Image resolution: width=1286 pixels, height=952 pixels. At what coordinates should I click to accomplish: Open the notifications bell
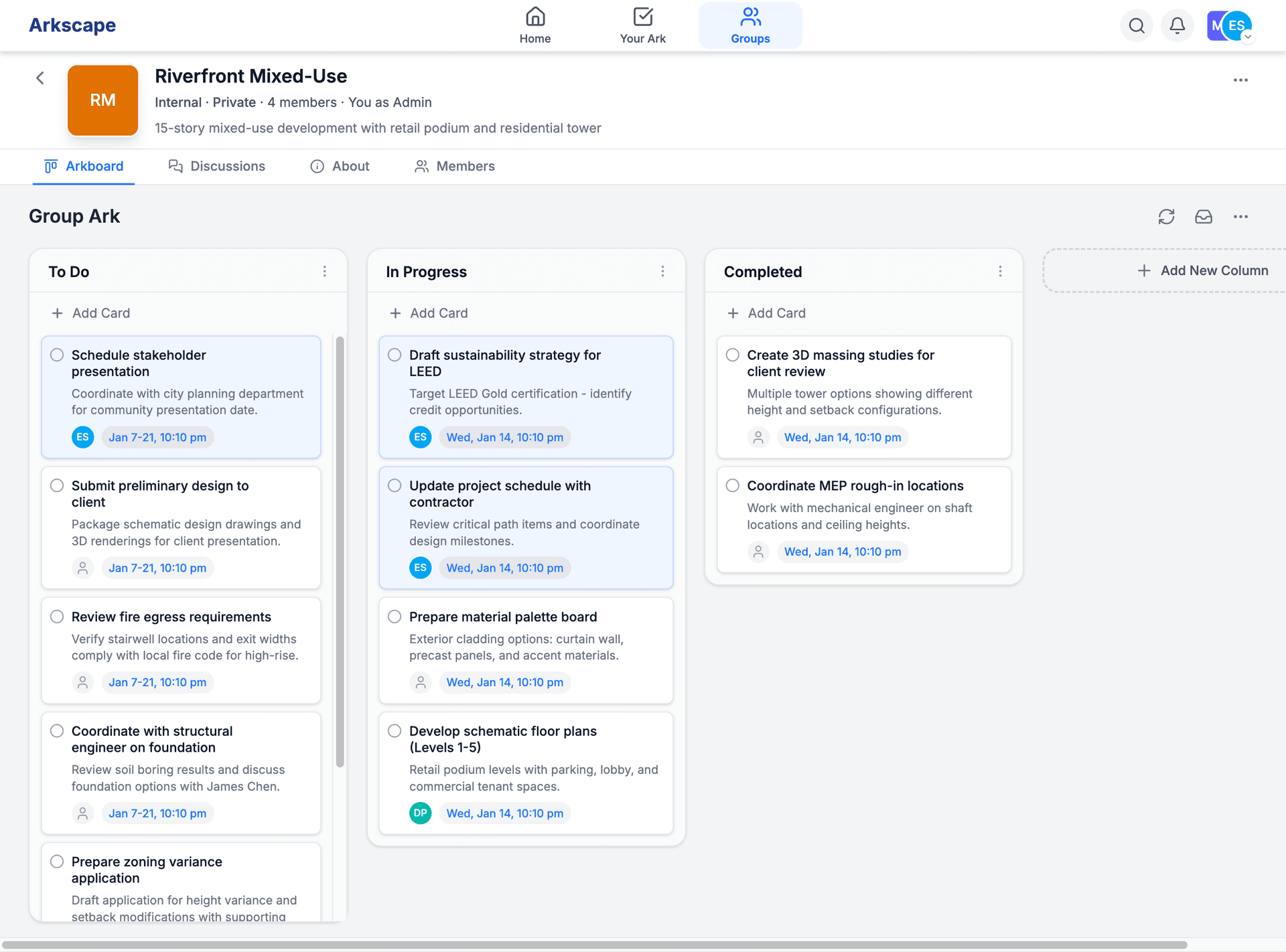(1177, 25)
